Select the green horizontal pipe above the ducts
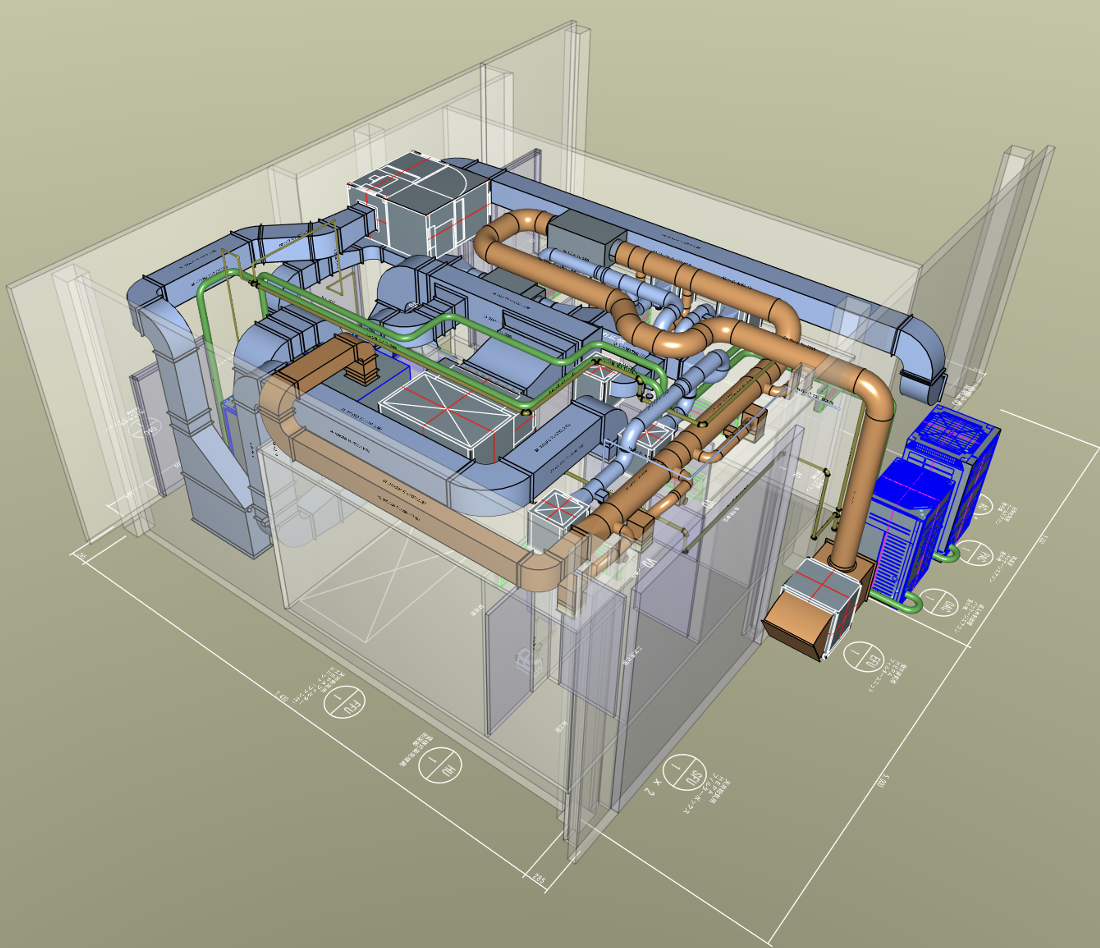 point(420,329)
